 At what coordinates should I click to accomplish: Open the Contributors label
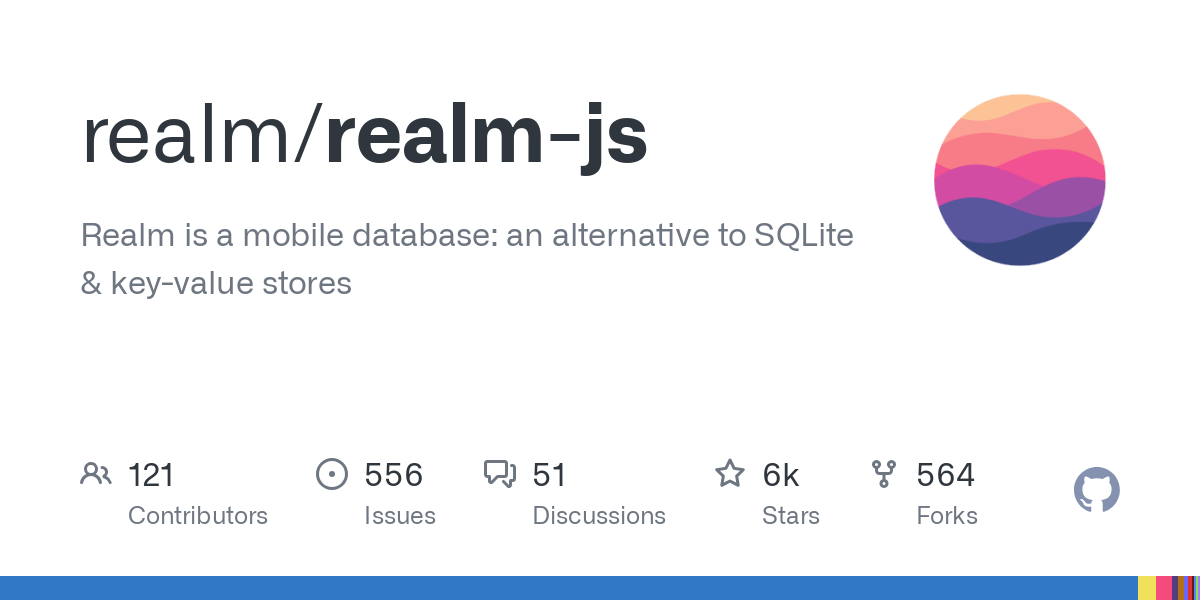198,516
